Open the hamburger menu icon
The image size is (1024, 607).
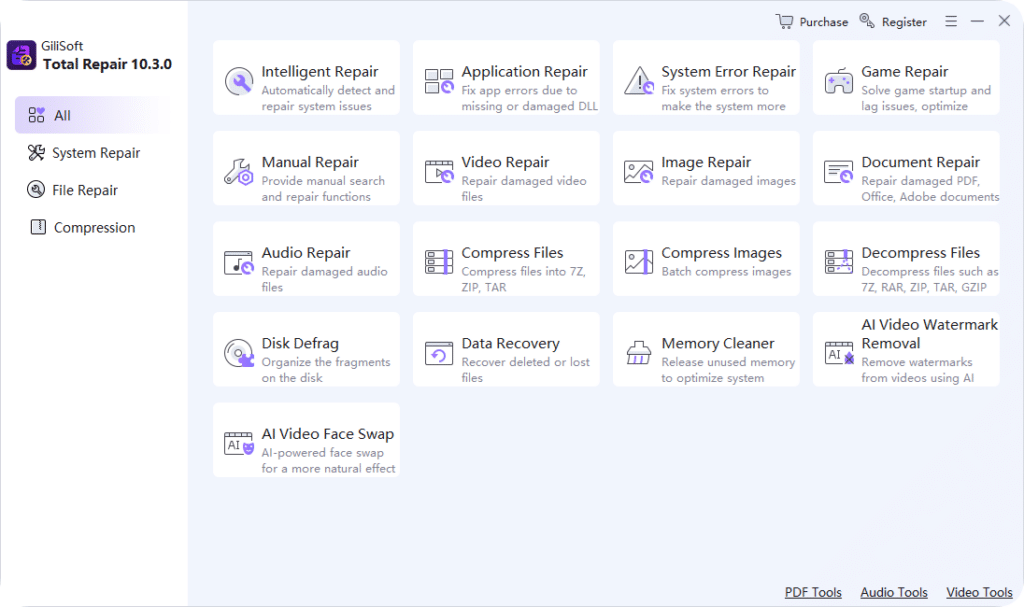951,22
